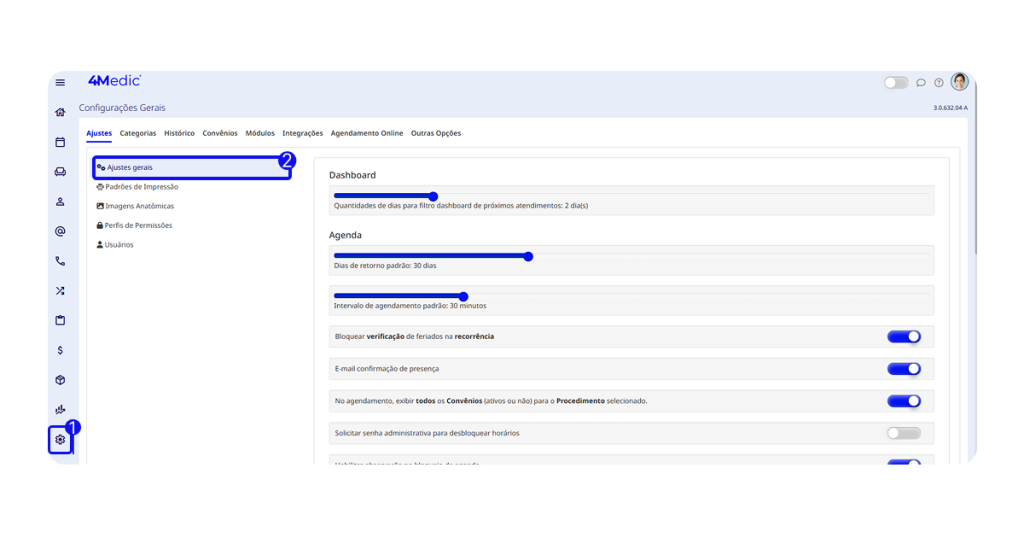1024x538 pixels.
Task: Toggle E-mail confirmação de presença switch
Action: (x=904, y=369)
